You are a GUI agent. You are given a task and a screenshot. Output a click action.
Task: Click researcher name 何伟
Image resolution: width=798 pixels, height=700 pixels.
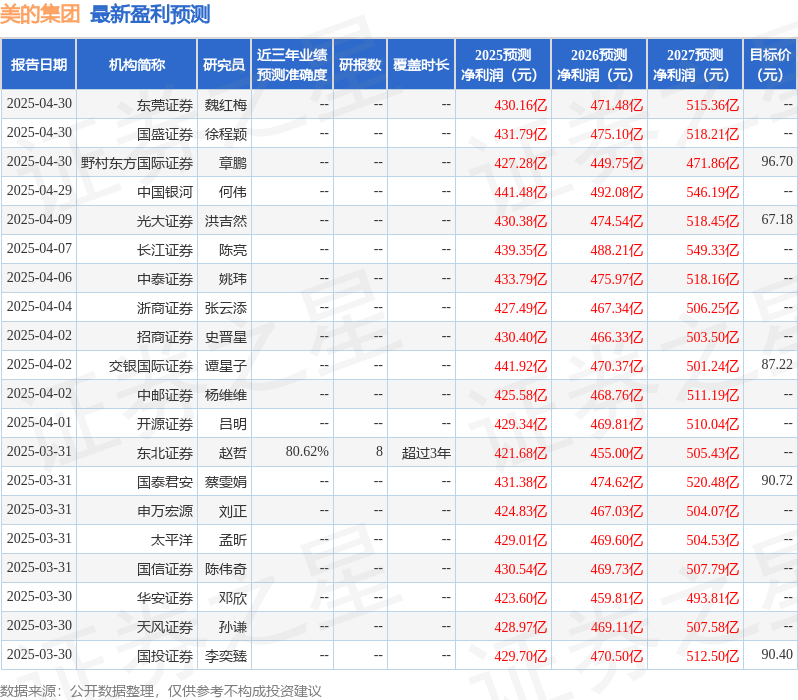(x=233, y=192)
